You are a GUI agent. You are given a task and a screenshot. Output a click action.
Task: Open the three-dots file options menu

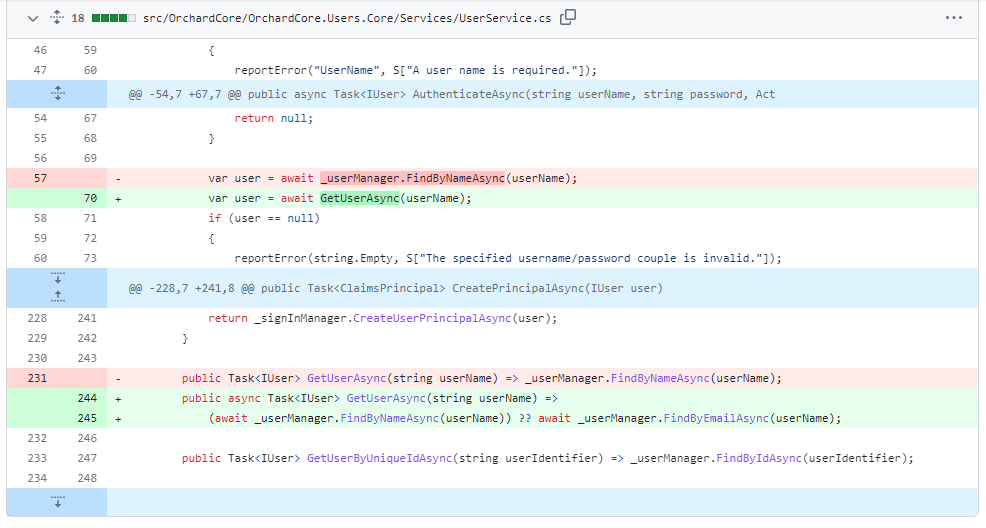(x=953, y=18)
